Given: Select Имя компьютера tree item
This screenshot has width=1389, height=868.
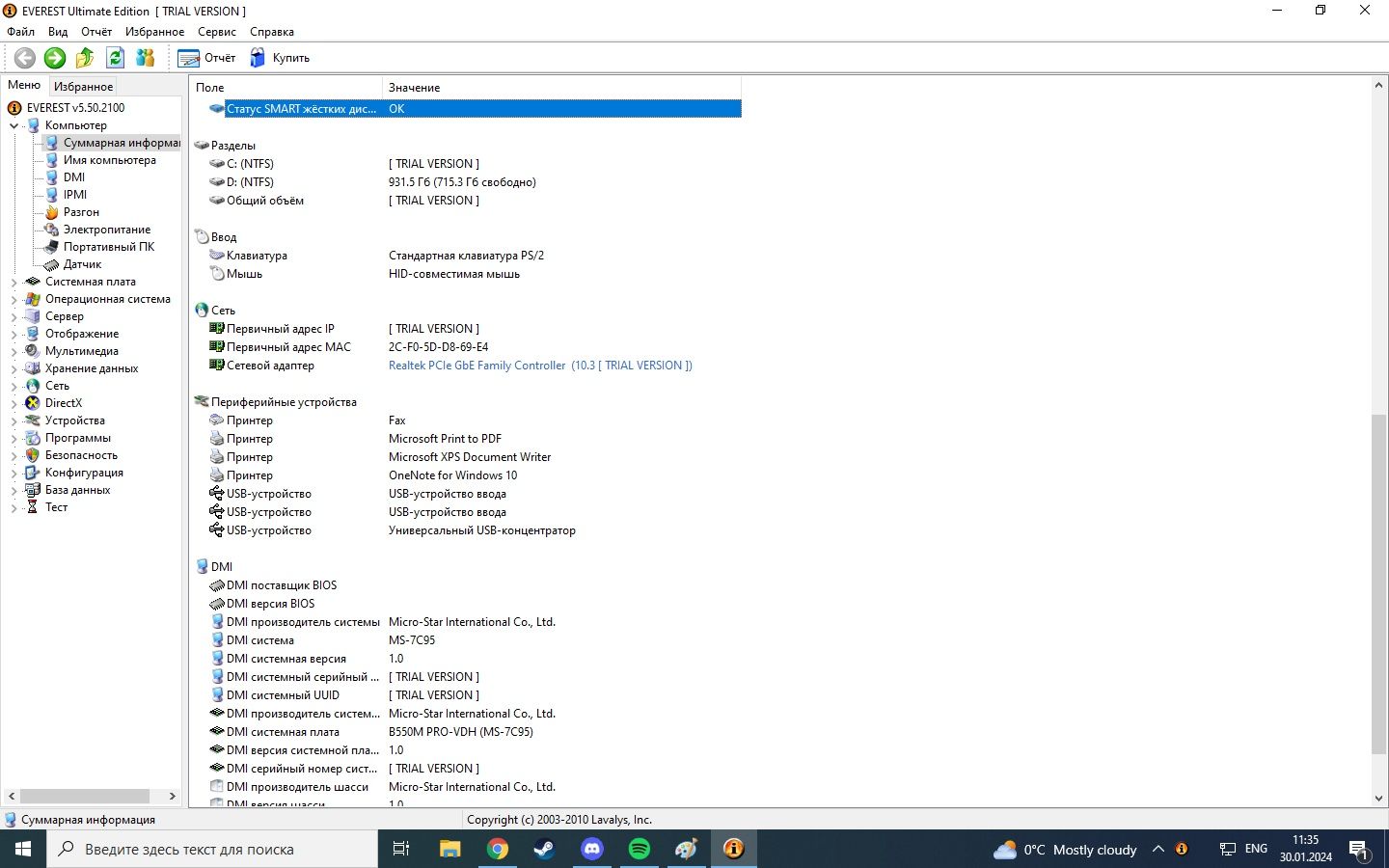Looking at the screenshot, I should click(x=109, y=160).
